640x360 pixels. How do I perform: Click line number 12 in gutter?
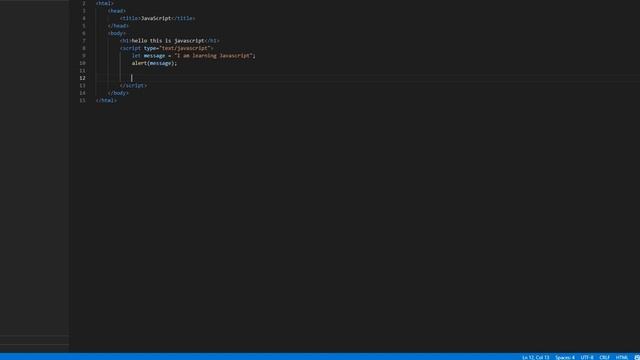(x=82, y=78)
